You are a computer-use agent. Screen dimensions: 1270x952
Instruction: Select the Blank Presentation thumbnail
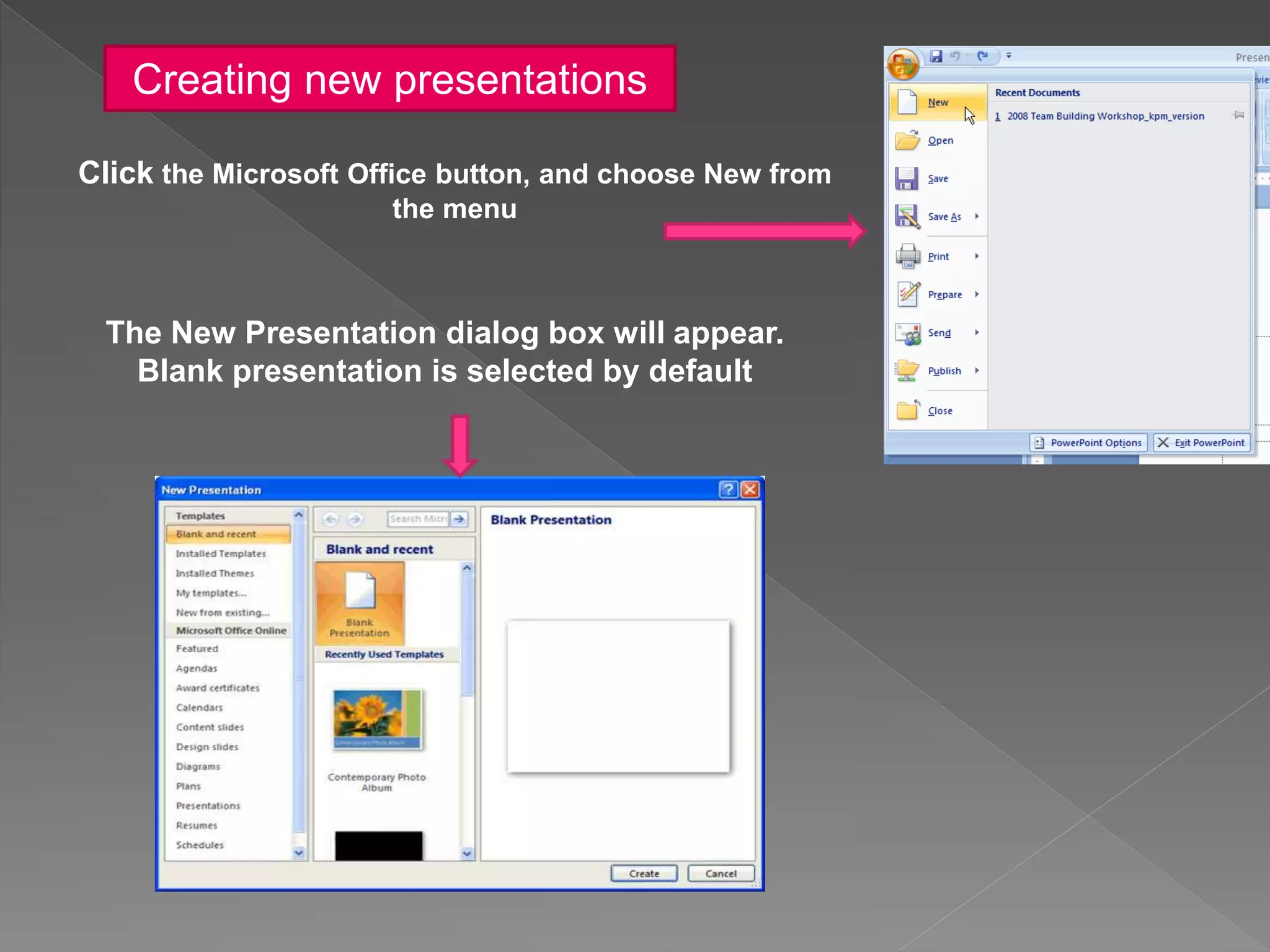click(x=360, y=604)
